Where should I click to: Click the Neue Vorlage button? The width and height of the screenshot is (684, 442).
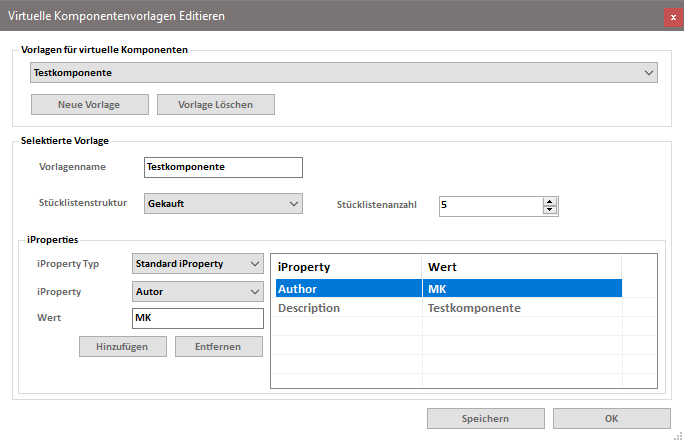(x=90, y=105)
